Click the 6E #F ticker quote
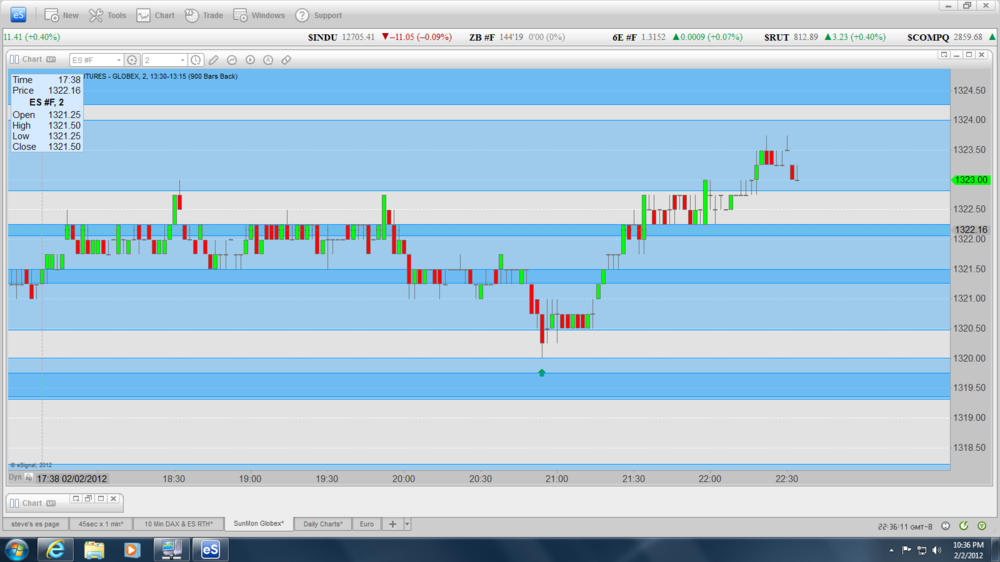Image resolution: width=1000 pixels, height=562 pixels. click(x=677, y=37)
